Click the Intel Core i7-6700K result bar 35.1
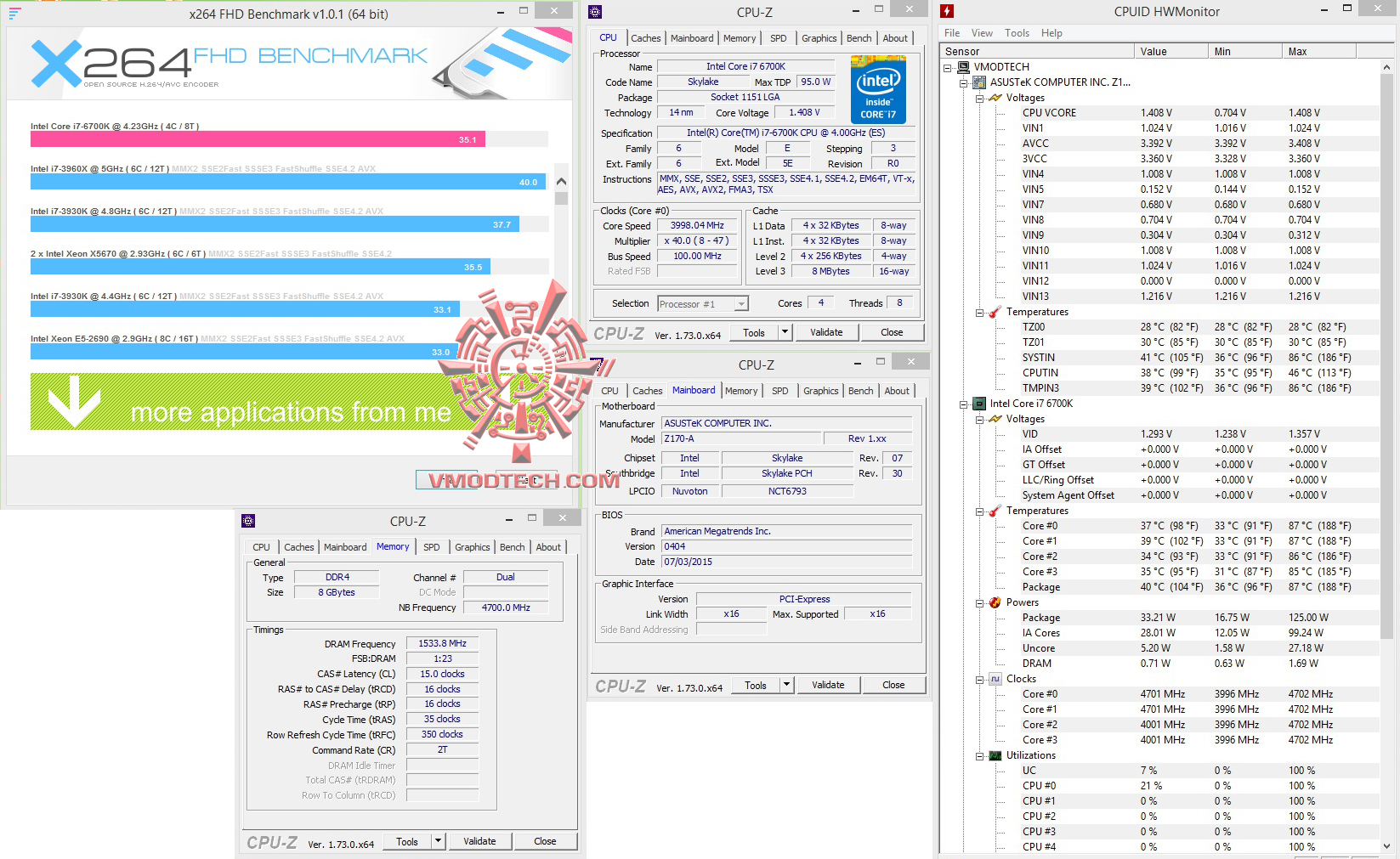 pos(258,139)
